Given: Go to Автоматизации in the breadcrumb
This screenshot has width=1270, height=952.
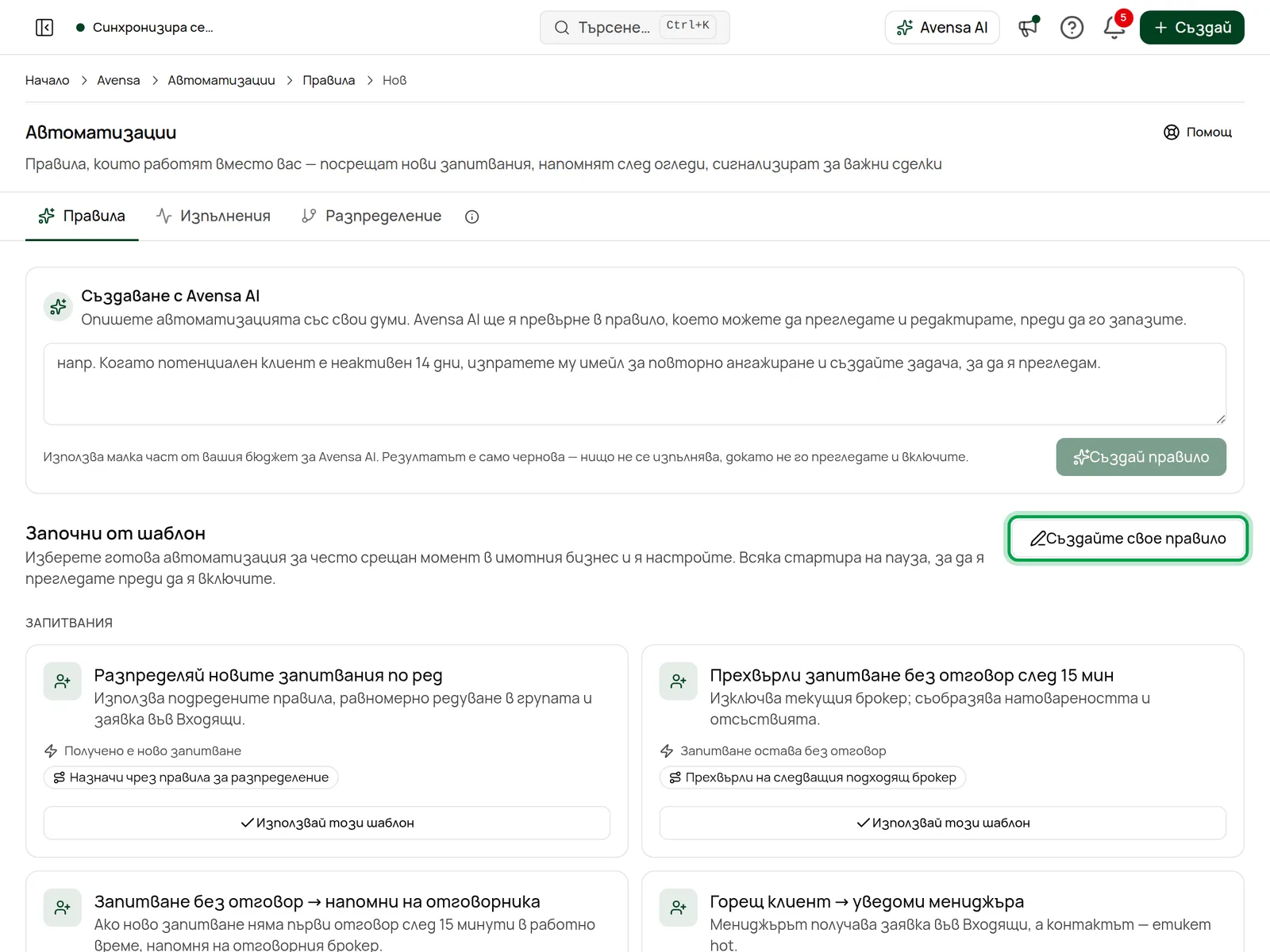Looking at the screenshot, I should (221, 80).
